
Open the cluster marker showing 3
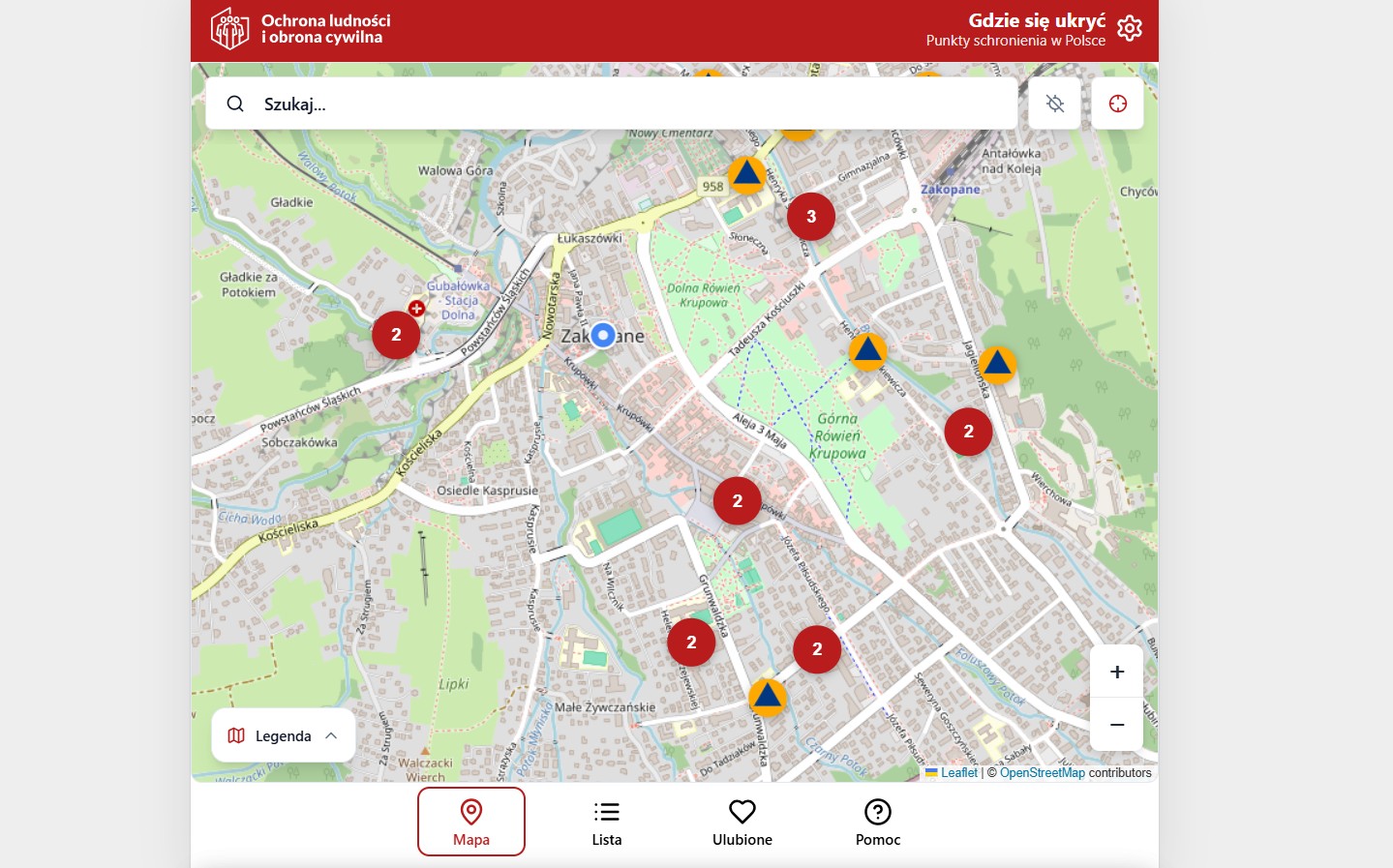811,217
